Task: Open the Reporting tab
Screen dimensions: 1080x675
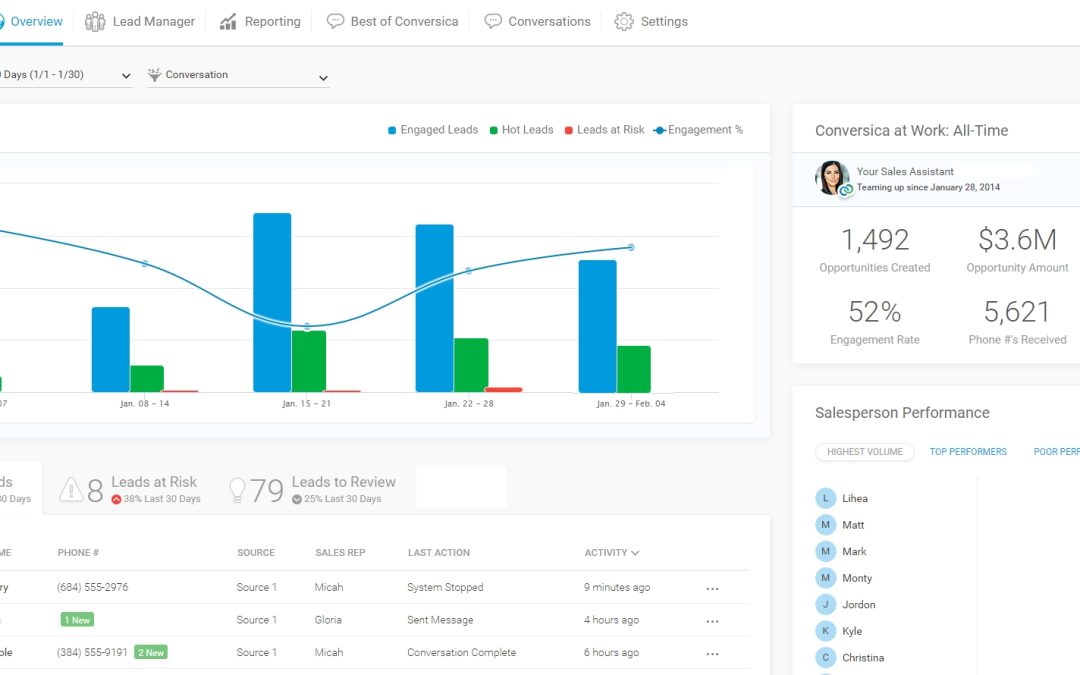Action: [x=260, y=21]
